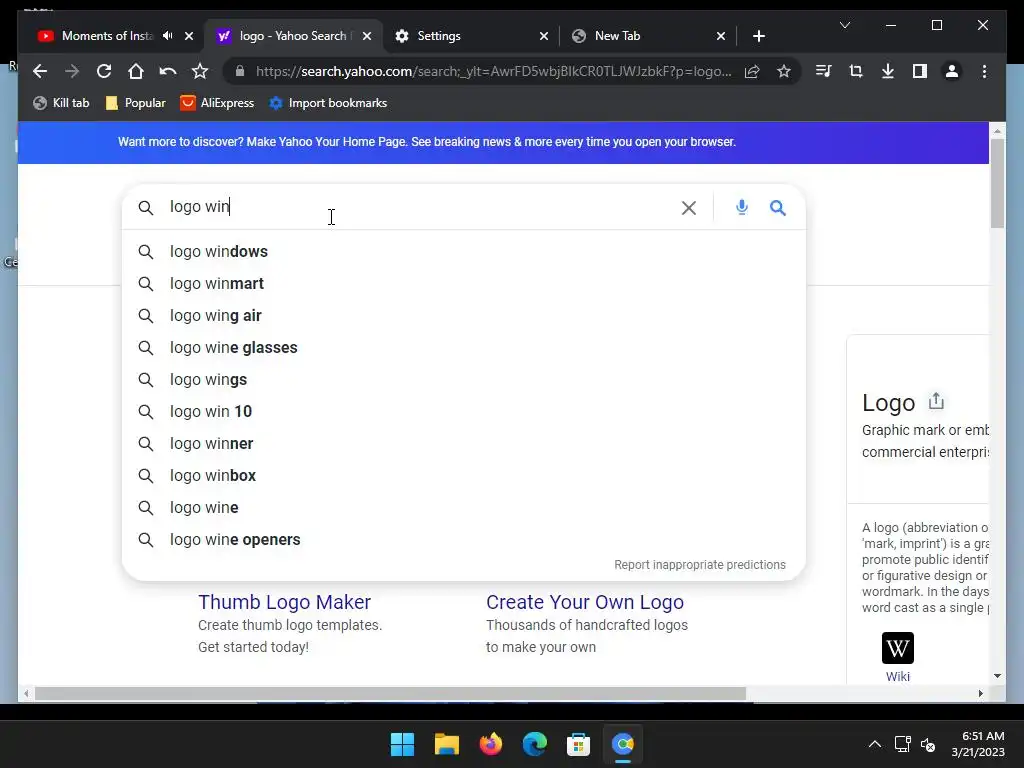Click the Import bookmarks shortcut

(x=328, y=103)
